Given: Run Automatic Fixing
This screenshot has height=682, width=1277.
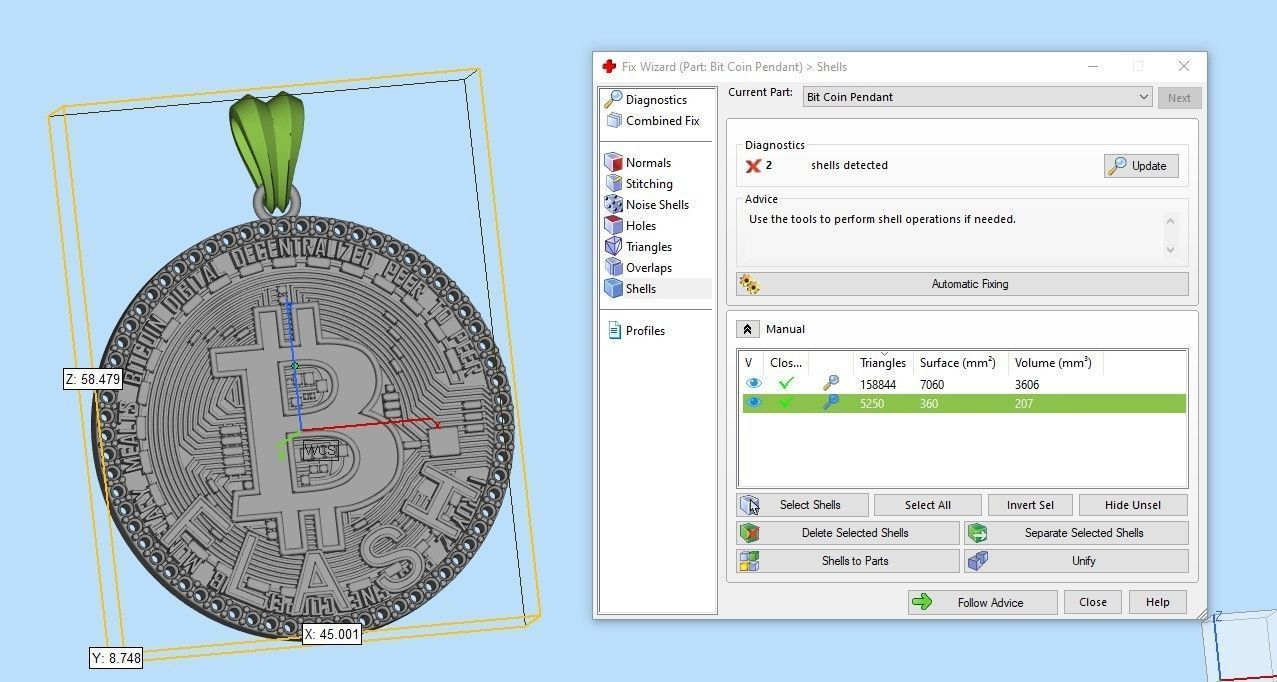Looking at the screenshot, I should [x=962, y=284].
